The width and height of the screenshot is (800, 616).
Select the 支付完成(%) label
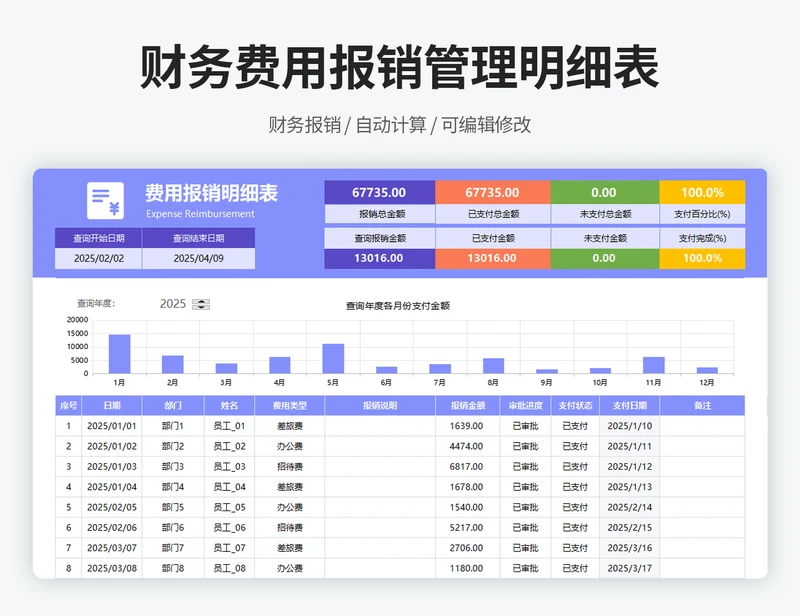coord(702,238)
